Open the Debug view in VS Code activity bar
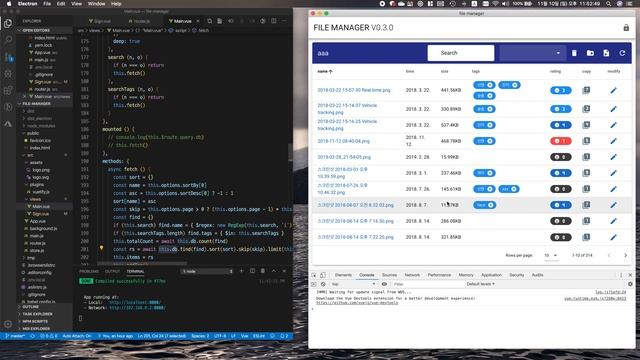Viewport: 640px width, 360px height. point(8,73)
